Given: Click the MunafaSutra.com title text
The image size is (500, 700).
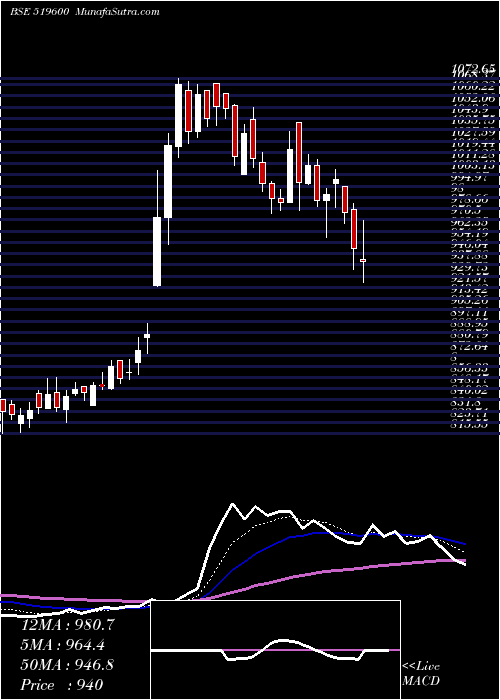Looking at the screenshot, I should point(118,12).
